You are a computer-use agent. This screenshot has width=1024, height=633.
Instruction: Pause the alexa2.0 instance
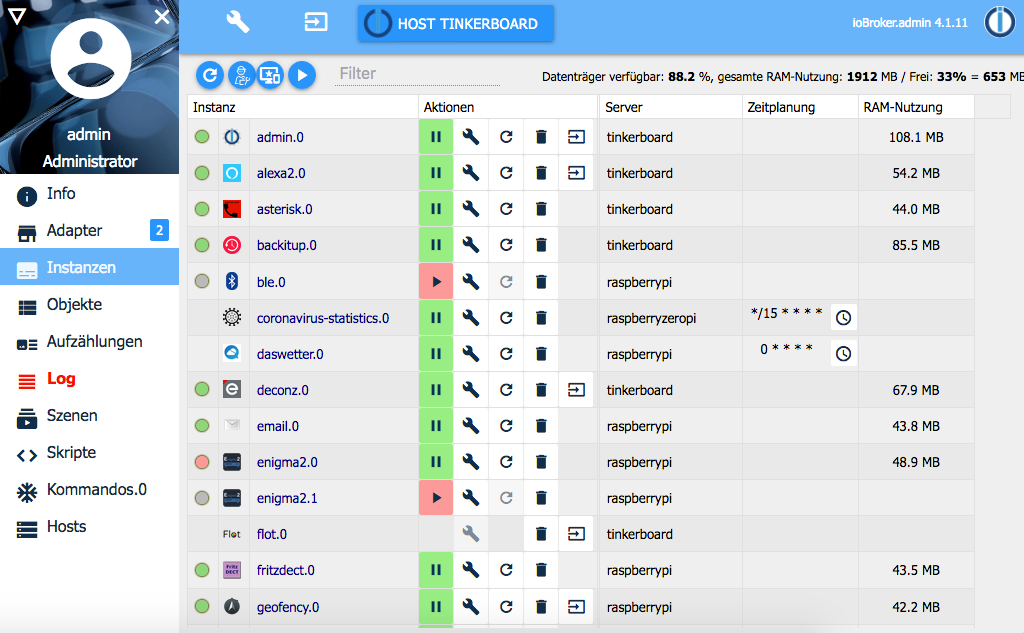436,173
